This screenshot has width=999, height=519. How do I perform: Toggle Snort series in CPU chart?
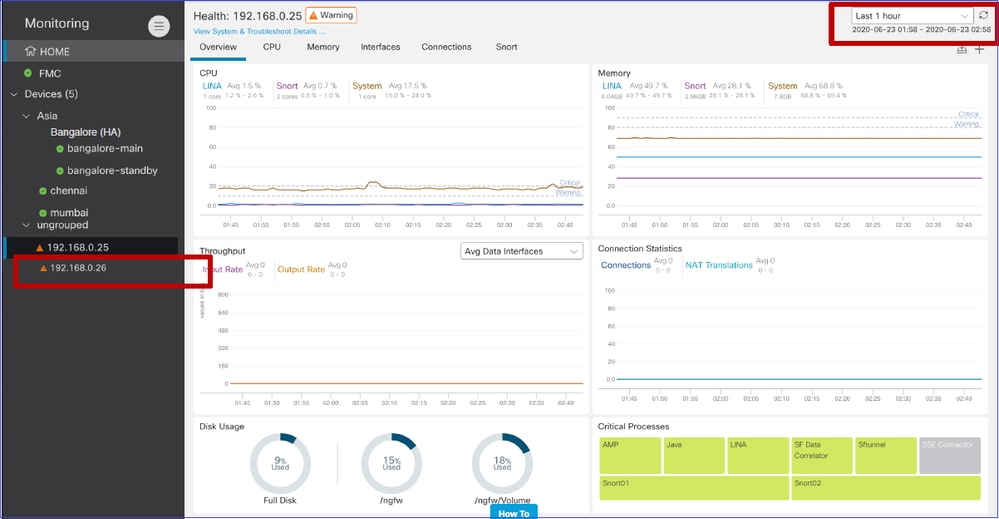(287, 86)
